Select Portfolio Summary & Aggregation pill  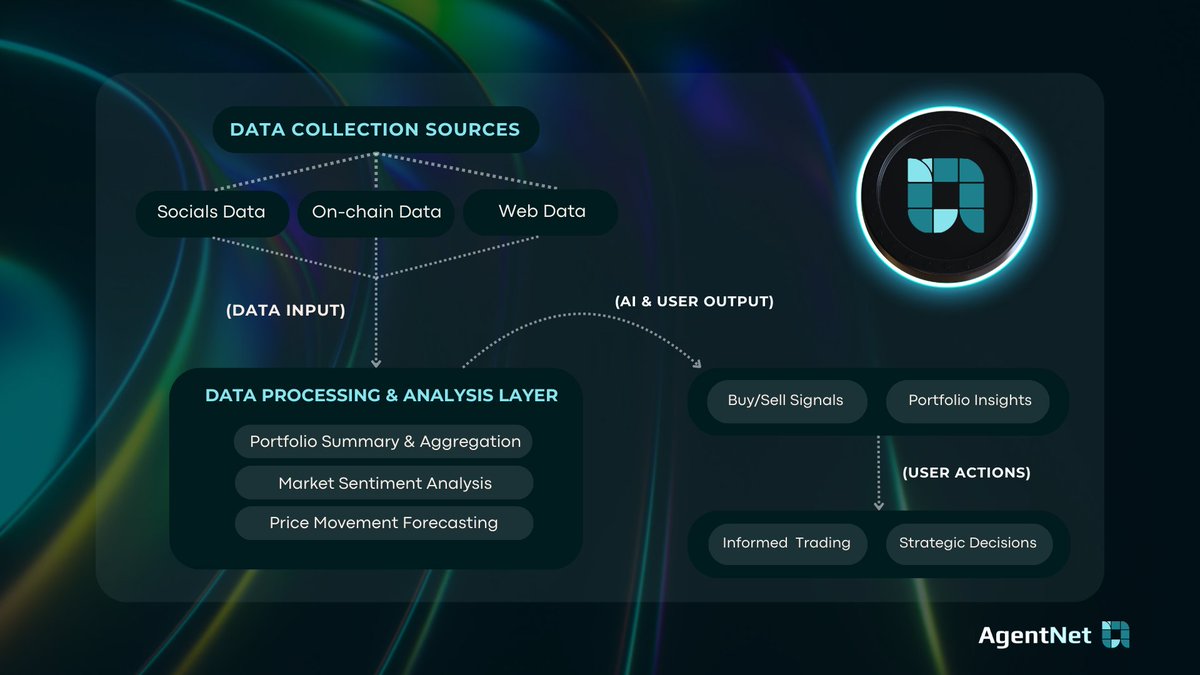click(x=385, y=441)
